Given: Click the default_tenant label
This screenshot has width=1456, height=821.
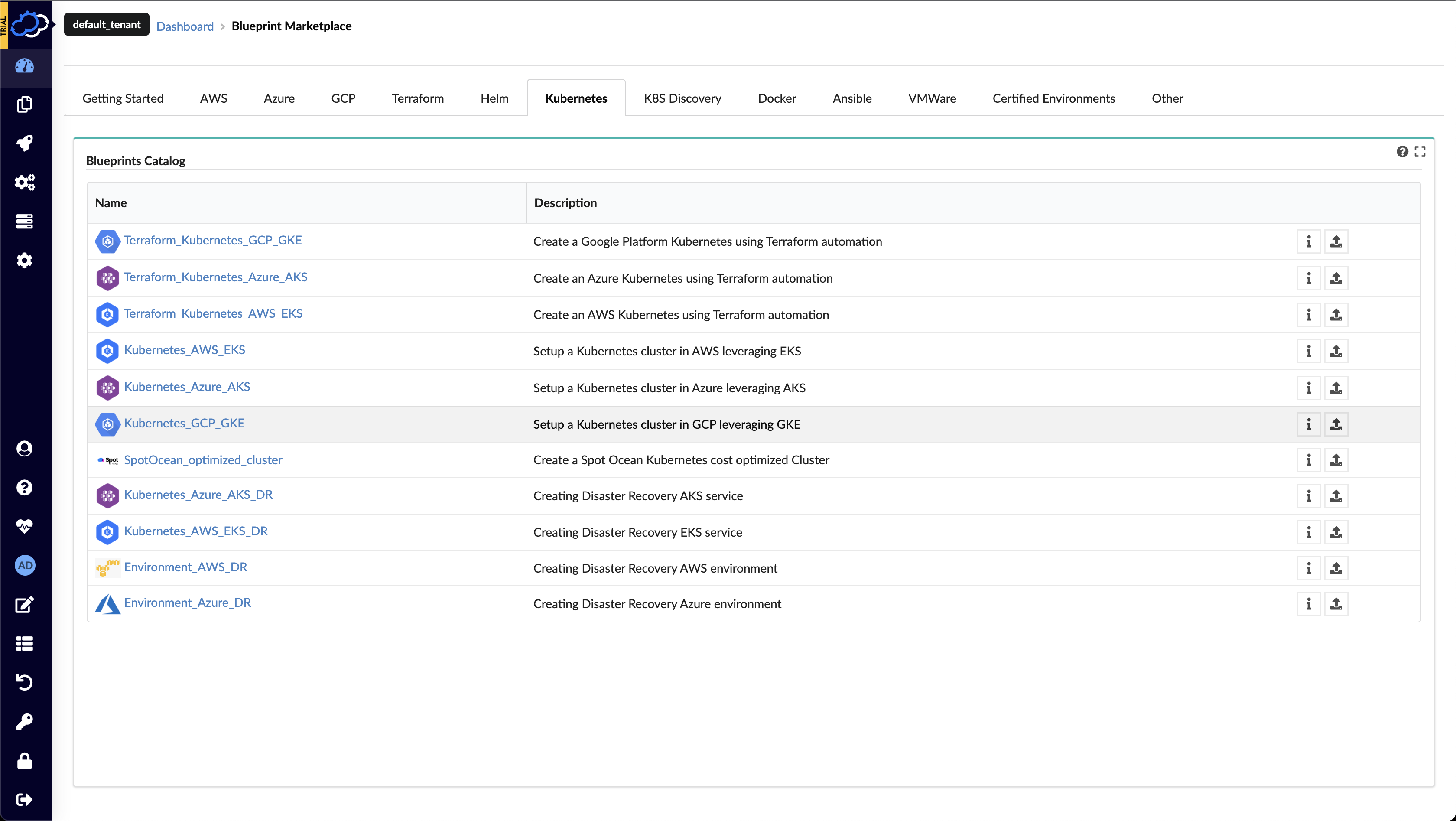Looking at the screenshot, I should tap(106, 24).
